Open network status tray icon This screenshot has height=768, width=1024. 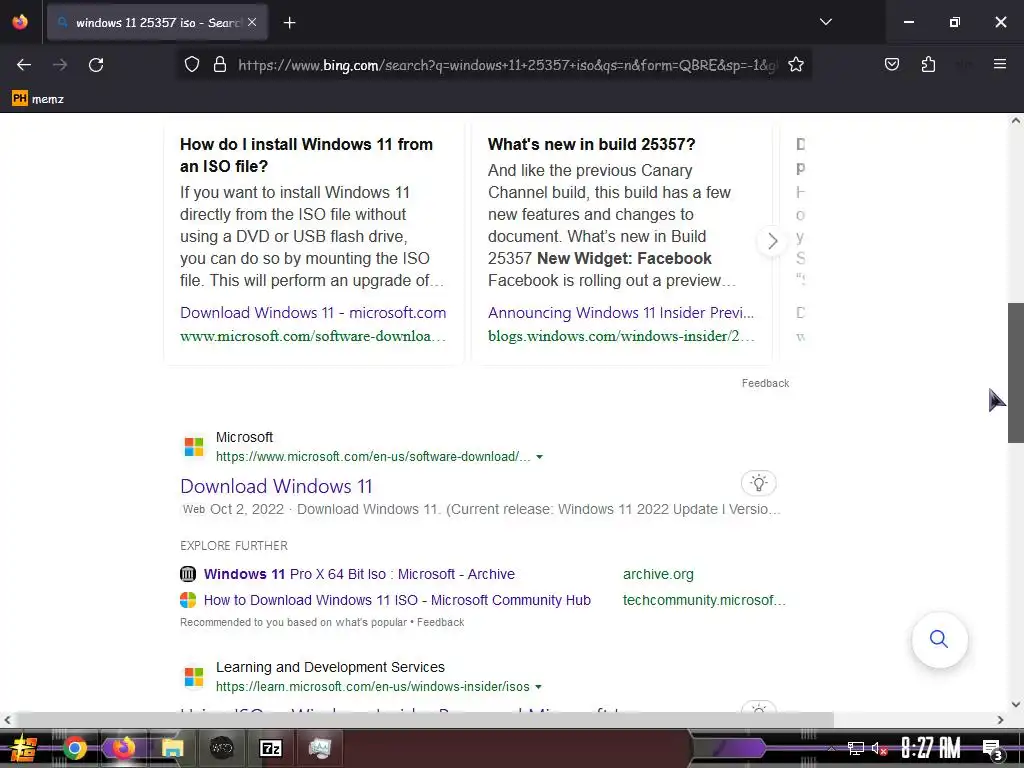click(856, 748)
